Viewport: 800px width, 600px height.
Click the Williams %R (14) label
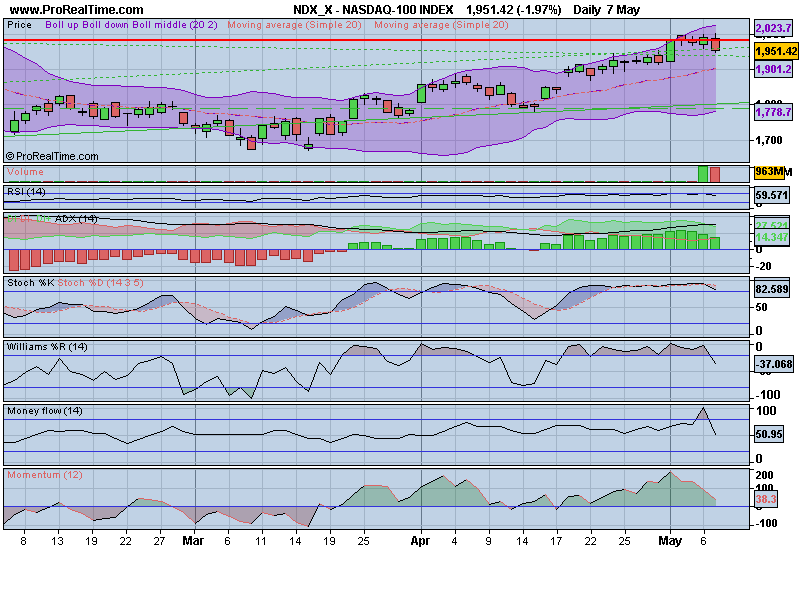47,347
